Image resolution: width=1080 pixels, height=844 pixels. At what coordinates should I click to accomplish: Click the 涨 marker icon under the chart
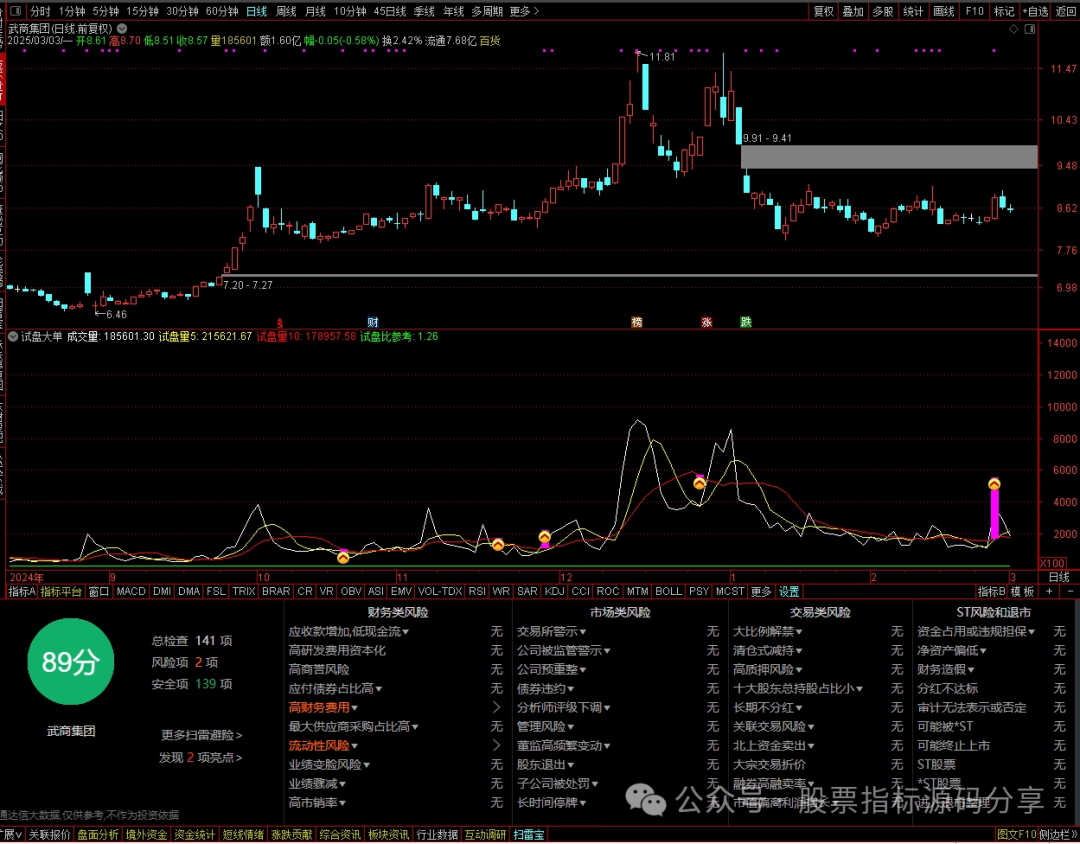pos(707,322)
